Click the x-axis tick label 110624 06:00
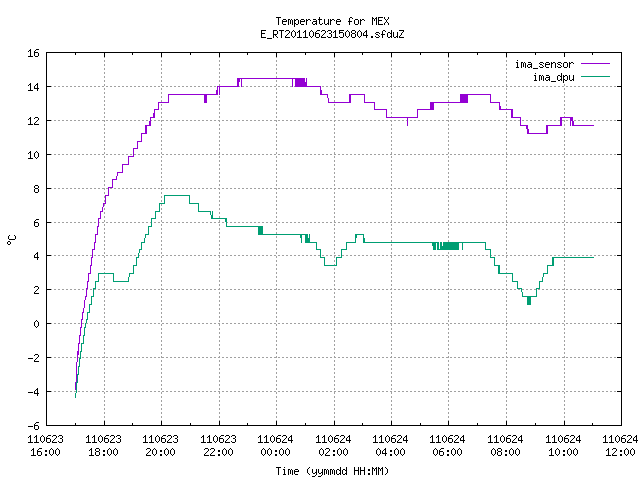Viewport: 640px width, 480px height. coord(448,446)
